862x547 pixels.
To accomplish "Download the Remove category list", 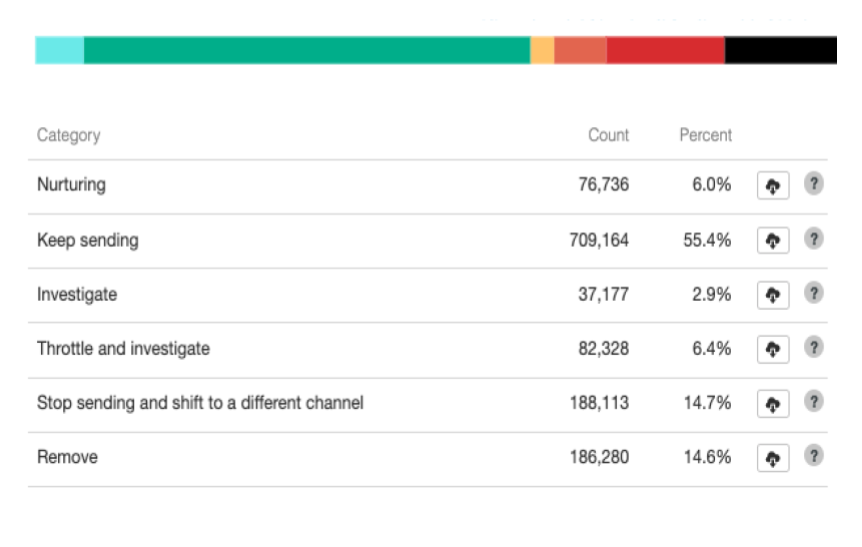I will pos(773,458).
